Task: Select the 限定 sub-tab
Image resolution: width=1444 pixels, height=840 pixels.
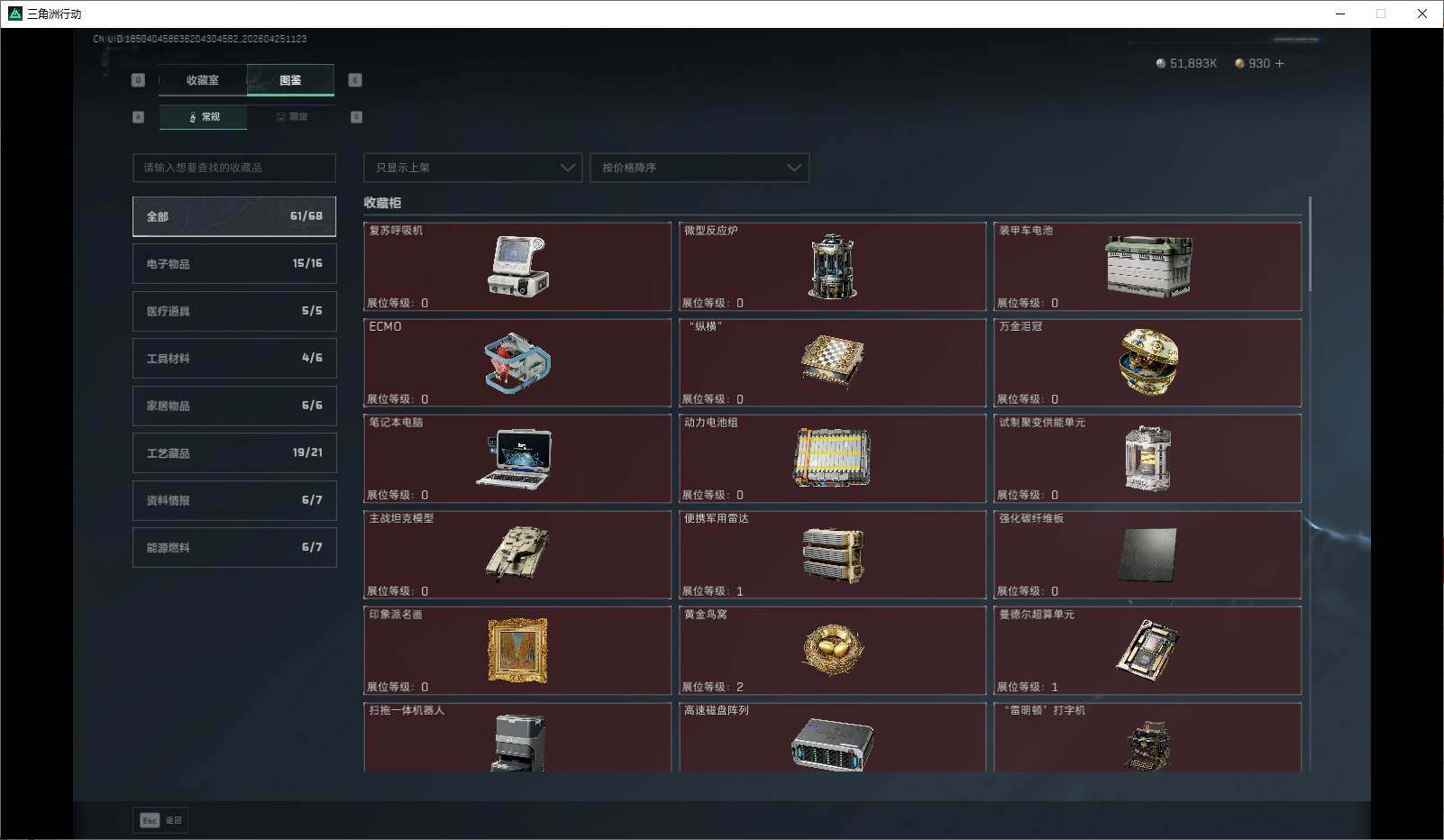Action: click(291, 117)
